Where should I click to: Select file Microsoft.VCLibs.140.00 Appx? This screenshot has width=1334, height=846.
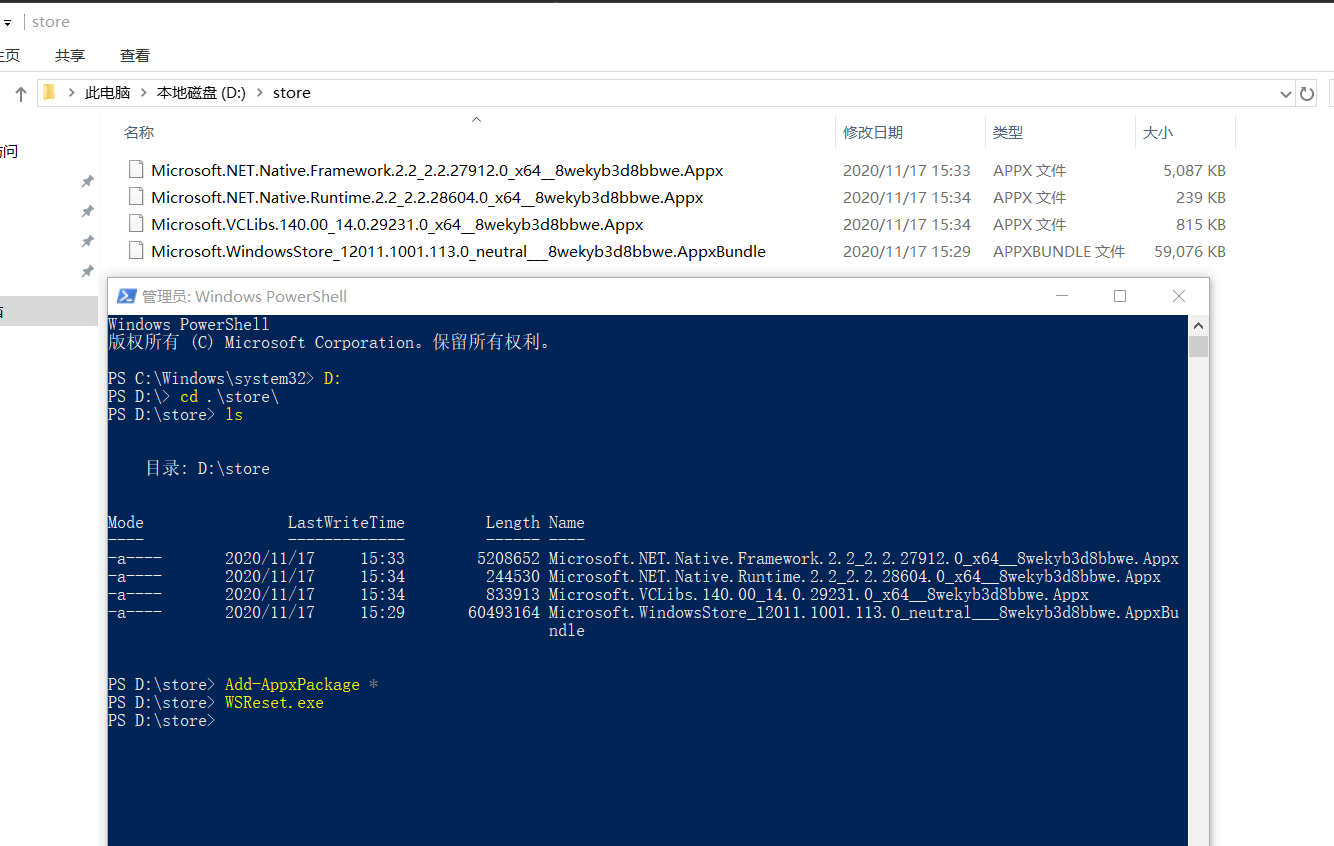(x=397, y=224)
